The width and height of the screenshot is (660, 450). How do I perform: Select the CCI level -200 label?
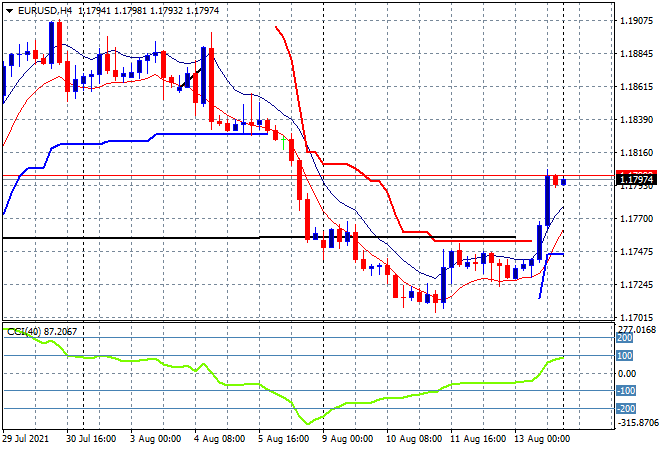tap(626, 409)
